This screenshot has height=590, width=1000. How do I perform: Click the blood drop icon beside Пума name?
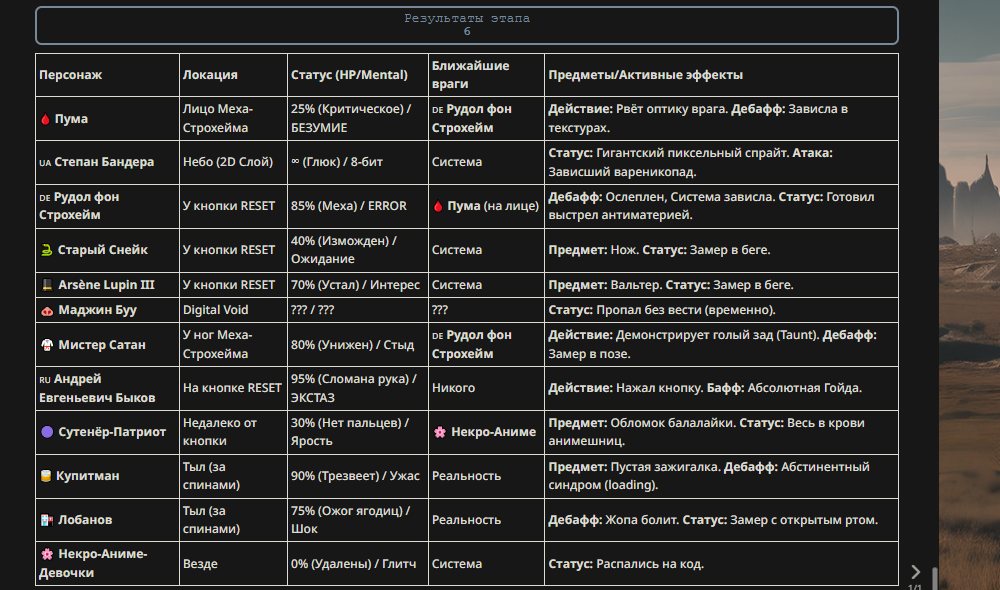(x=45, y=119)
